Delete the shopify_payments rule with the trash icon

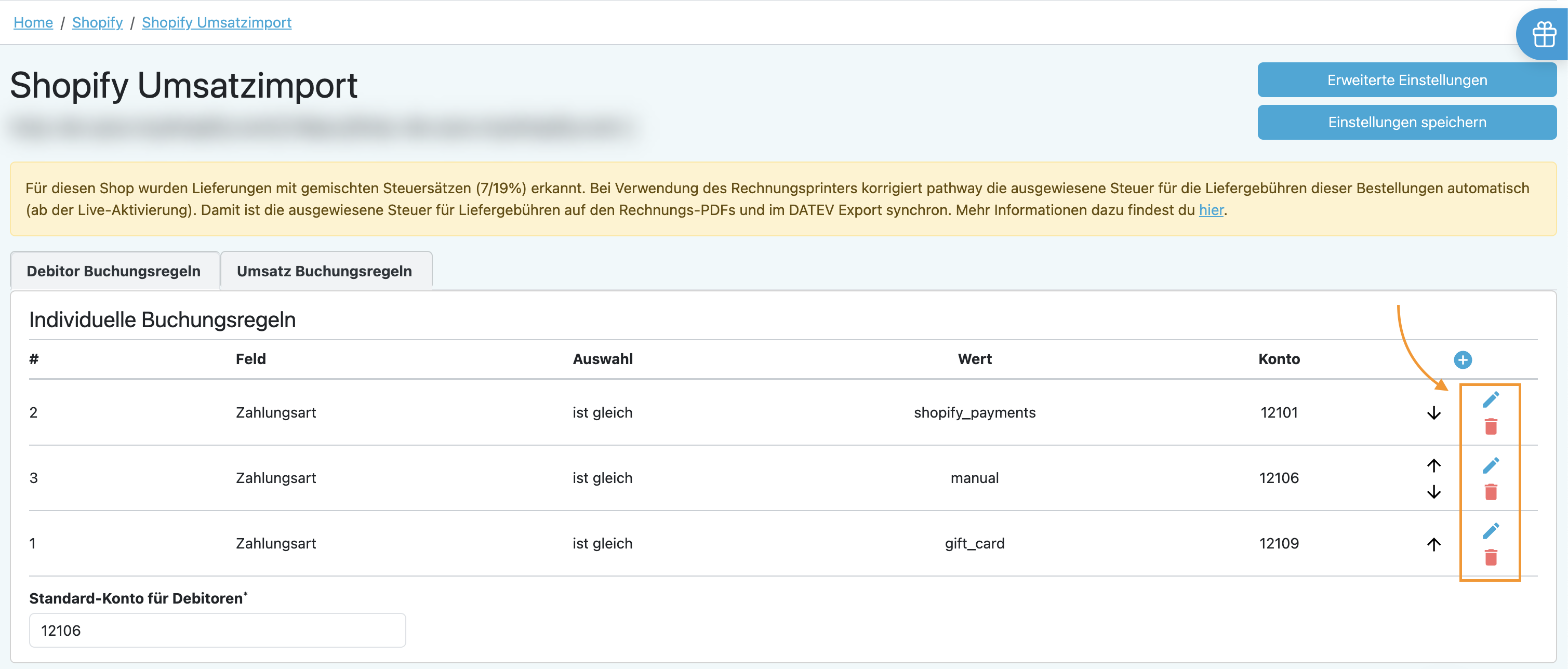[1490, 427]
